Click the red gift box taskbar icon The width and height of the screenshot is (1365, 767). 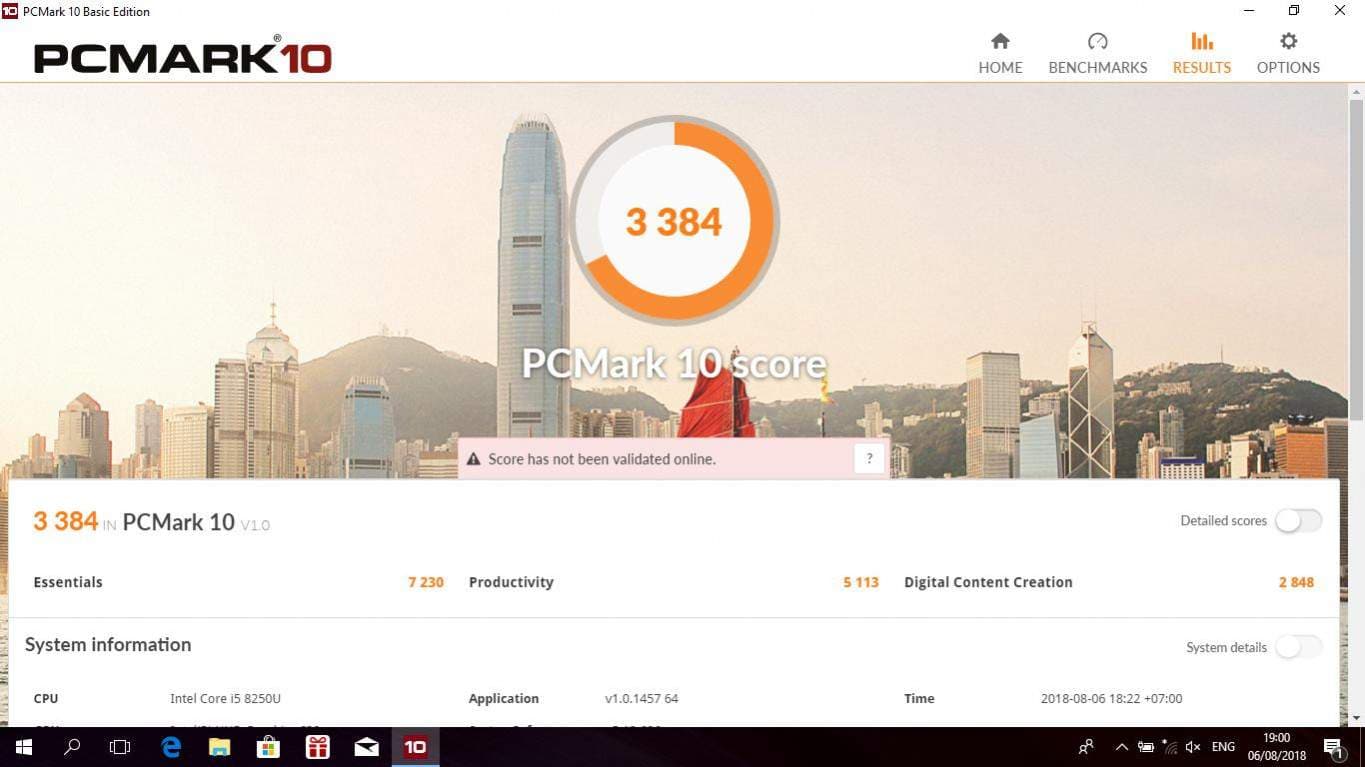coord(317,747)
